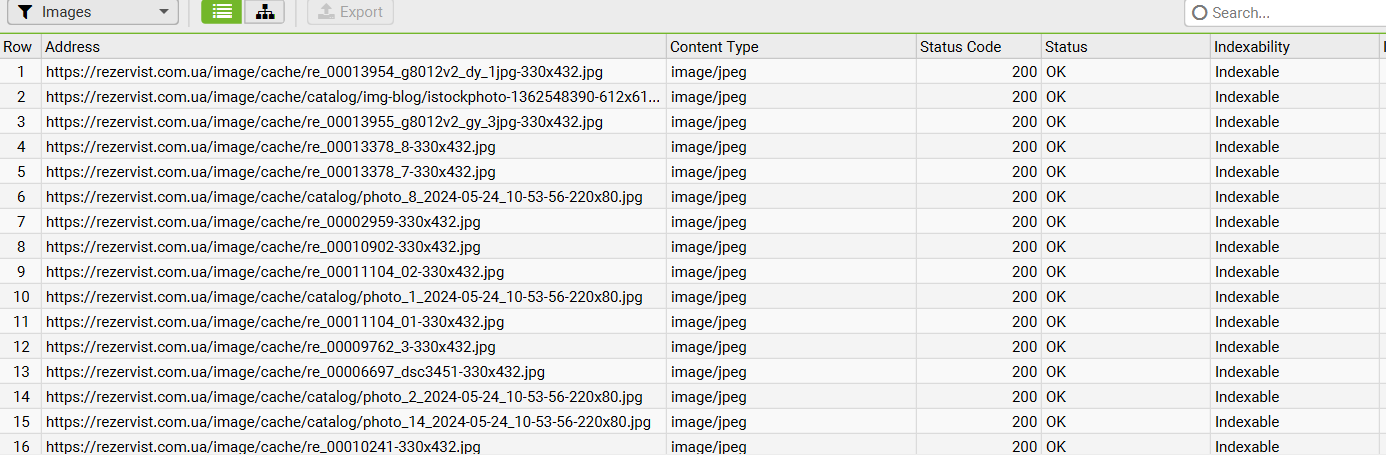Switch to tree view mode
The width and height of the screenshot is (1386, 455).
point(264,12)
